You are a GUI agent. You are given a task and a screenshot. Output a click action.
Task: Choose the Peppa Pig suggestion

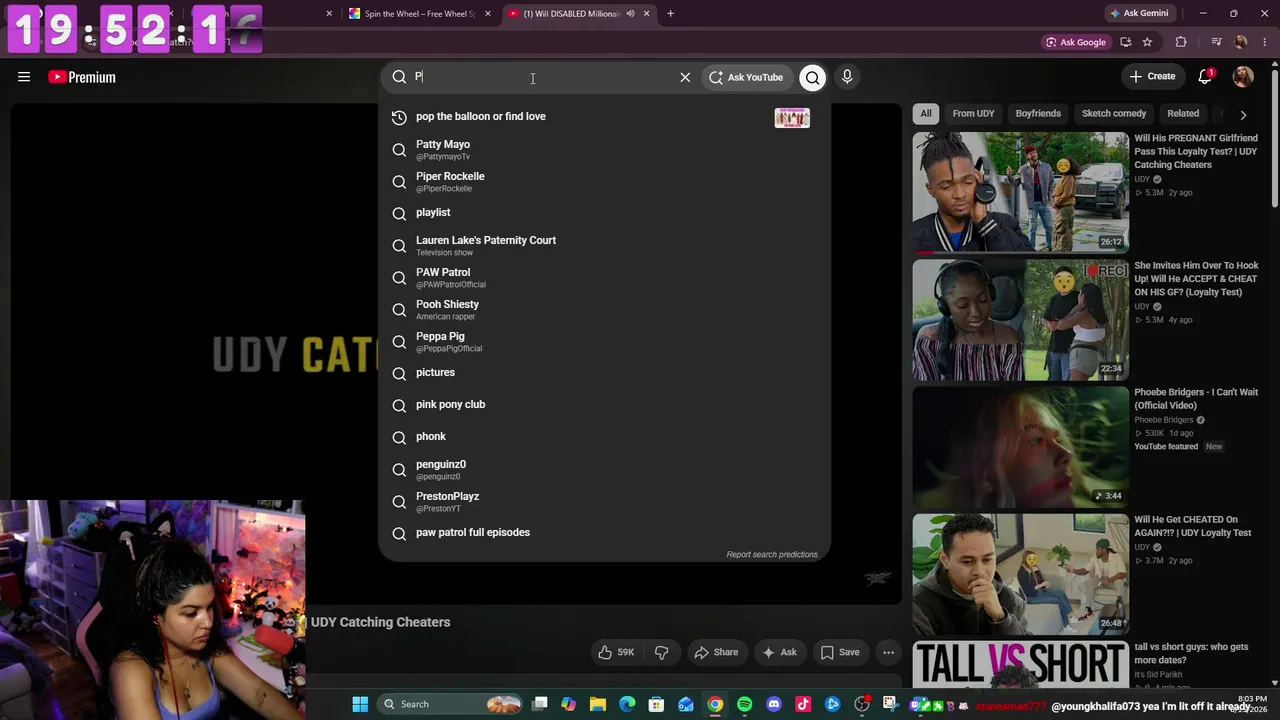pos(604,341)
